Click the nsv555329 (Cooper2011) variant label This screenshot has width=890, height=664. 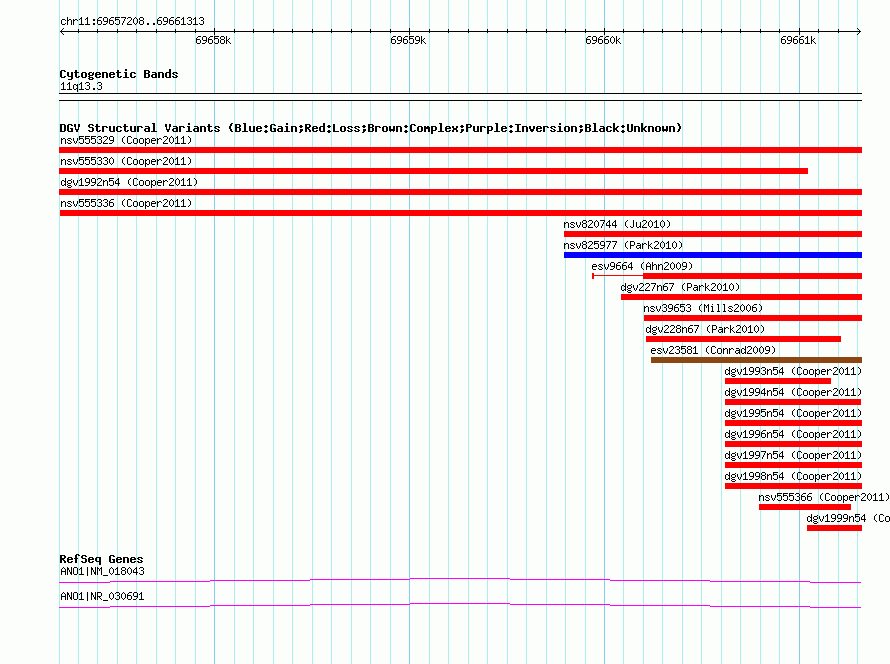[x=126, y=140]
